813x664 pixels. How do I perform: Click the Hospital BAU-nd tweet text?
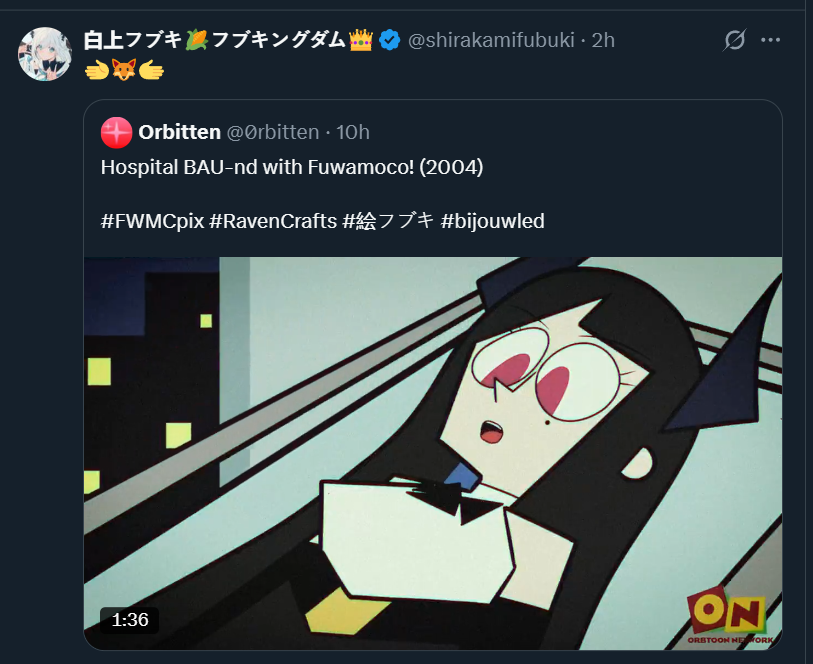click(292, 167)
